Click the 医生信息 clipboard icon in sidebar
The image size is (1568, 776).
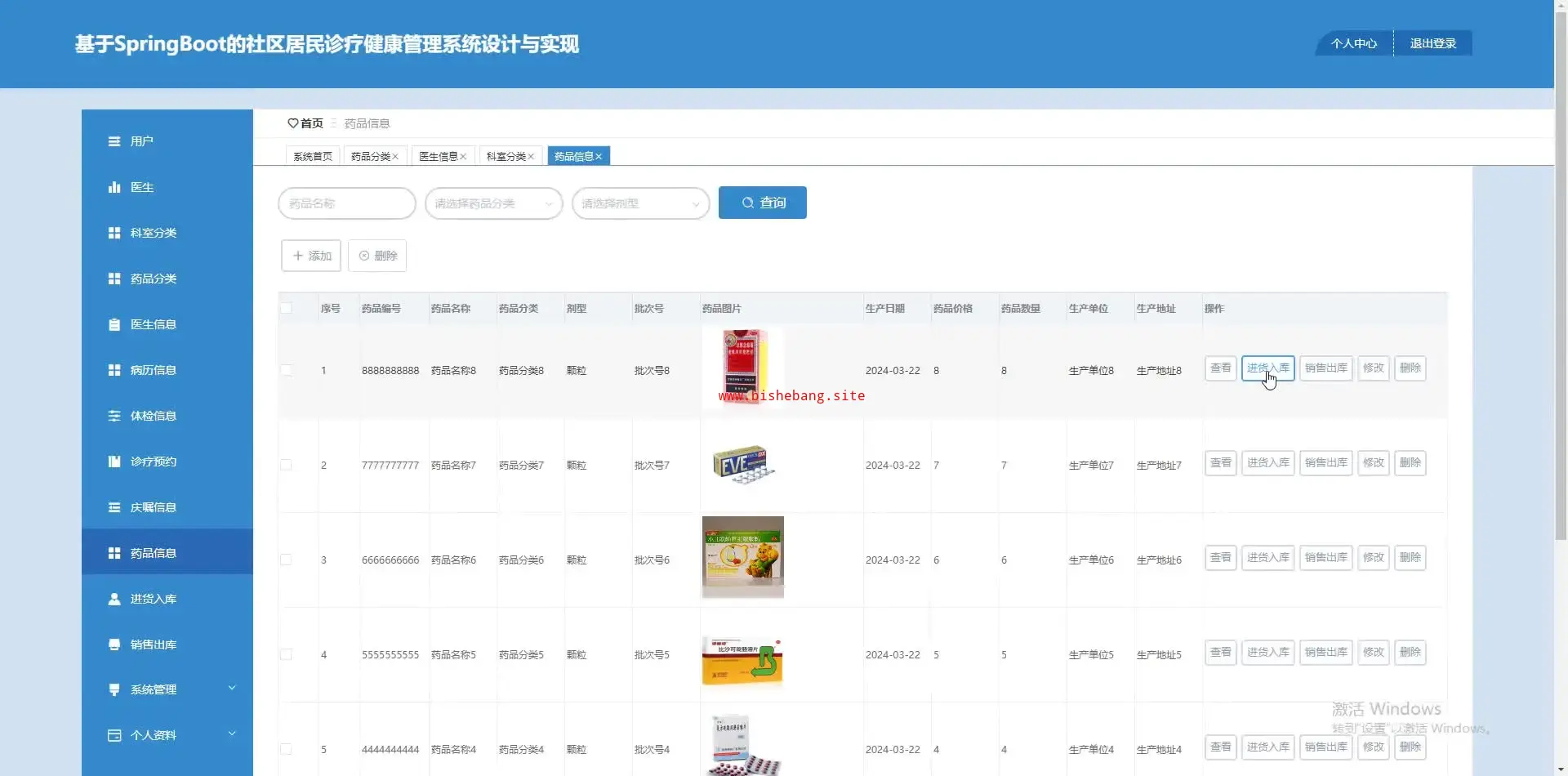(114, 324)
